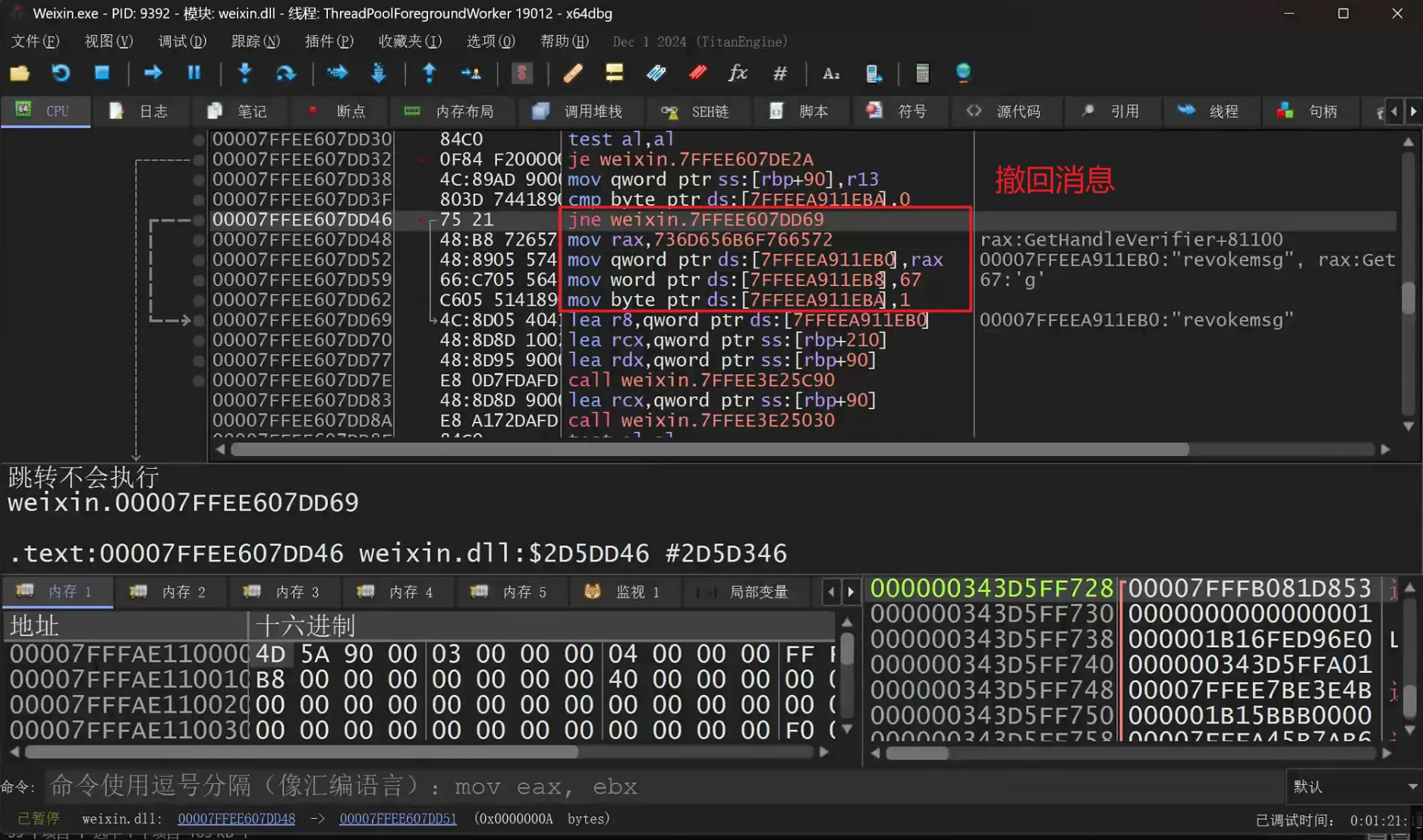The width and height of the screenshot is (1423, 840).
Task: Click the Restart debugging icon
Action: tap(61, 73)
